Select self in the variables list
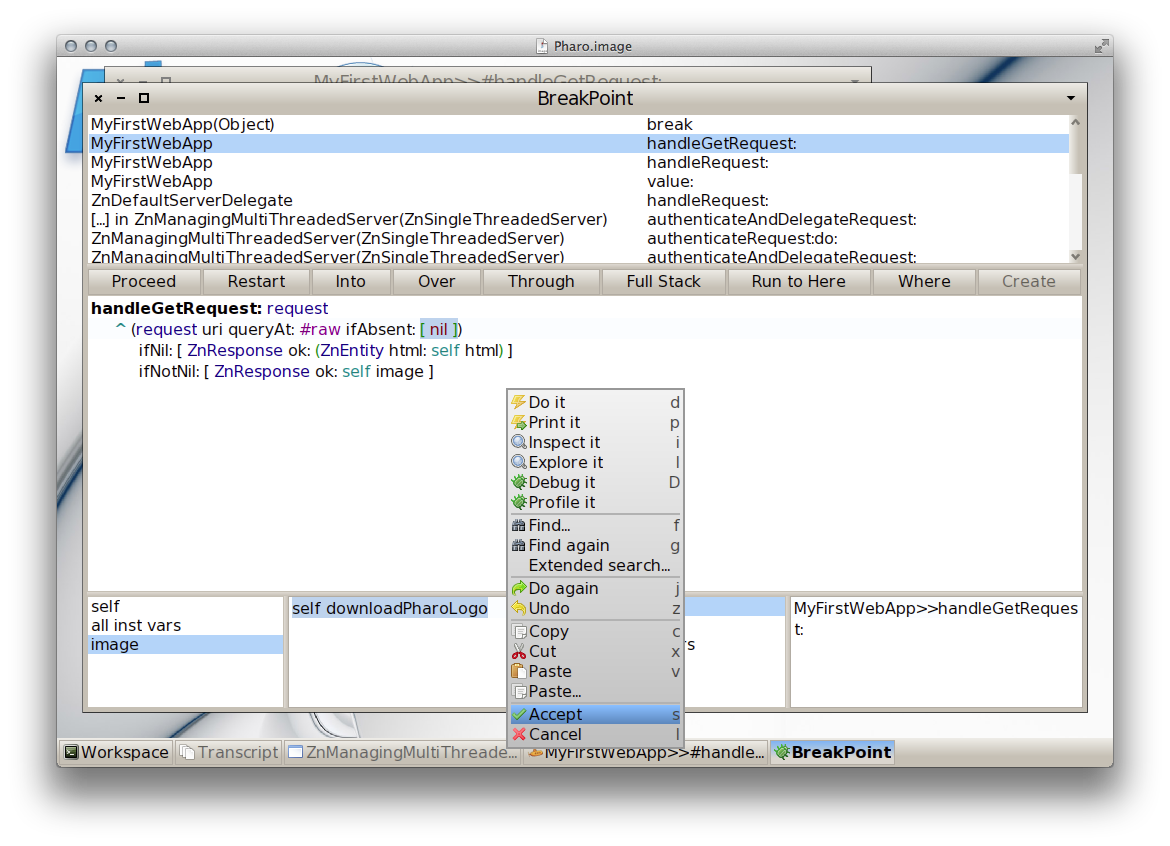 tap(186, 607)
